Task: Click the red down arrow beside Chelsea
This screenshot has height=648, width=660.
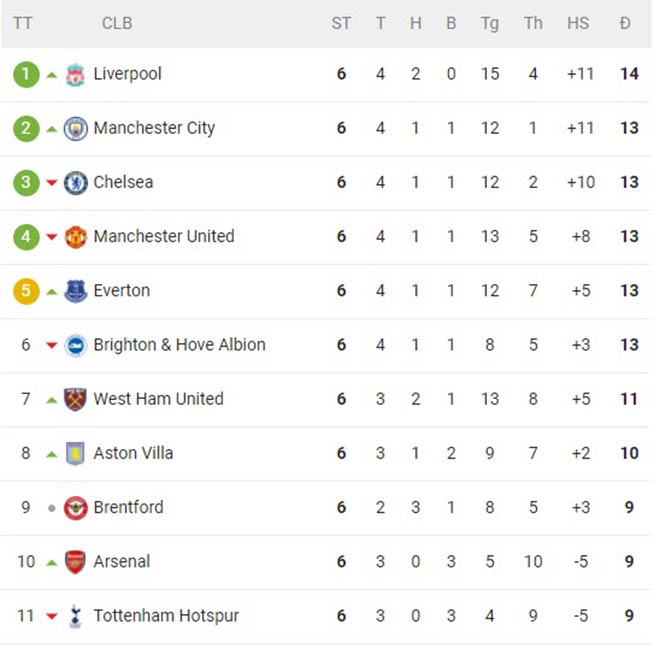Action: pos(52,183)
